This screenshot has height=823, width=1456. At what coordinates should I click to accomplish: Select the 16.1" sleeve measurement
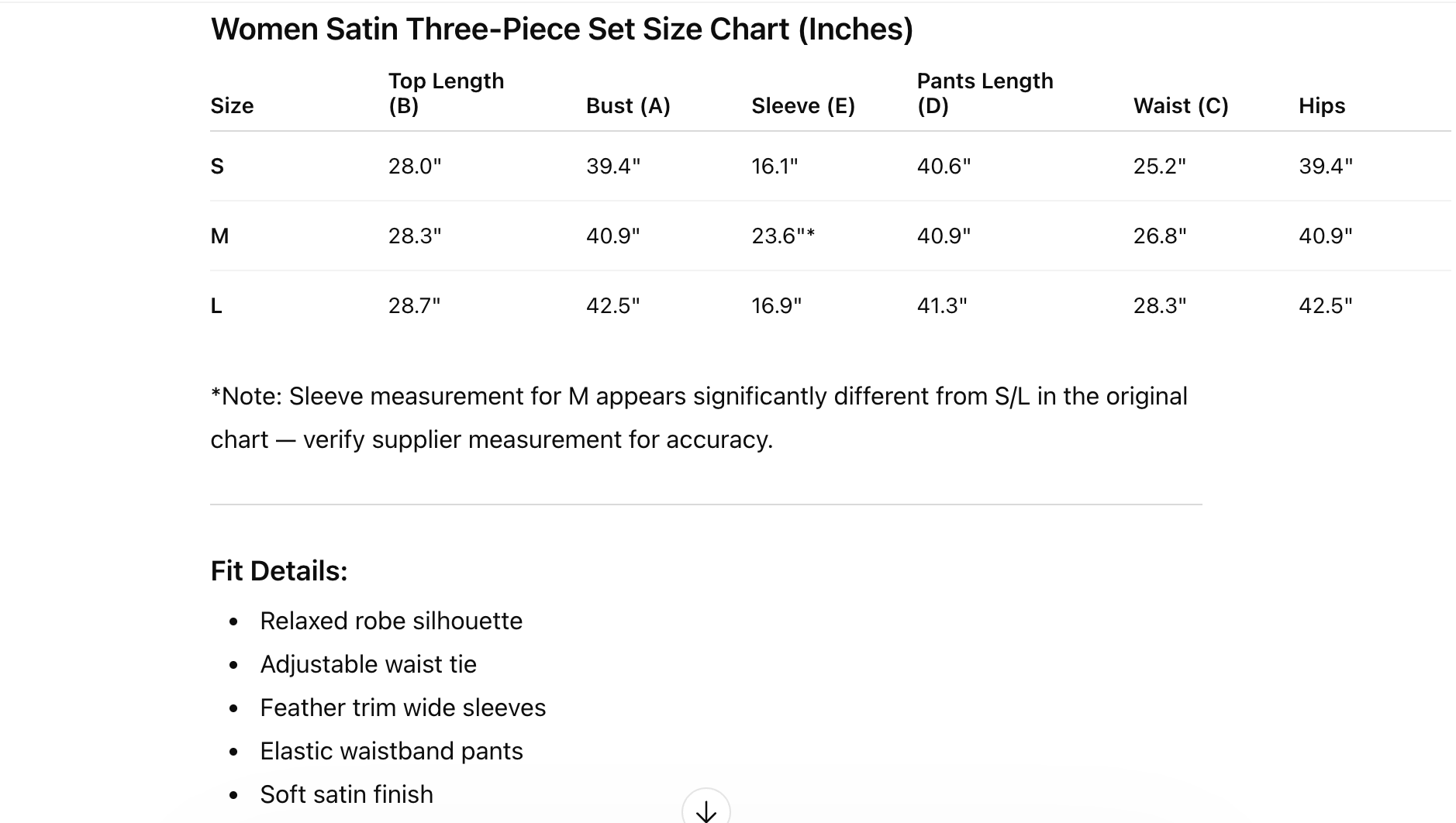(774, 167)
